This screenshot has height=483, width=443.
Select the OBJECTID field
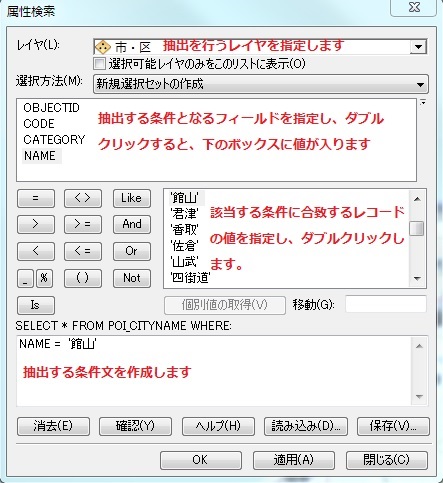coord(51,108)
